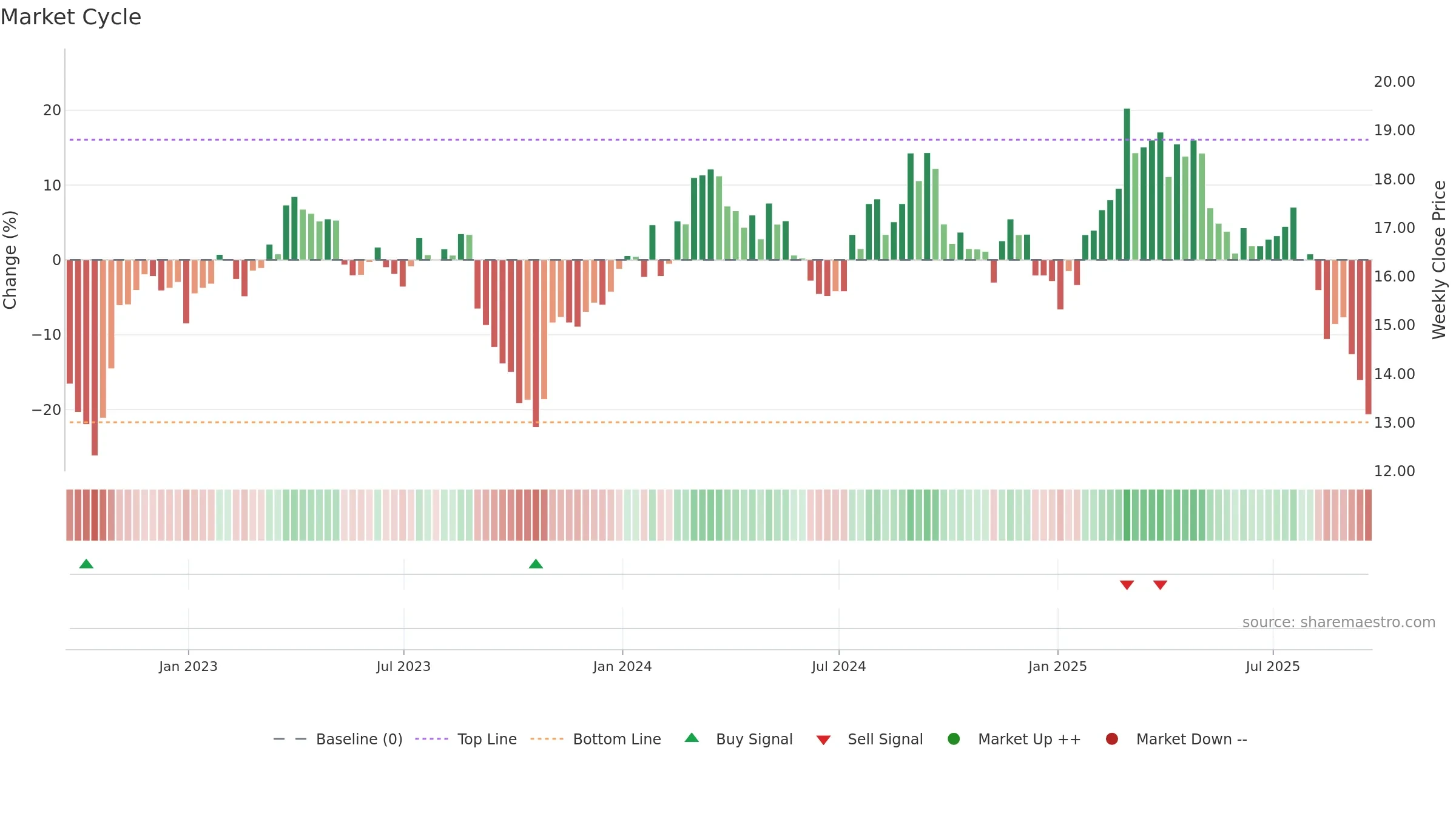Click the green Buy Signal legend triangle icon

[692, 738]
